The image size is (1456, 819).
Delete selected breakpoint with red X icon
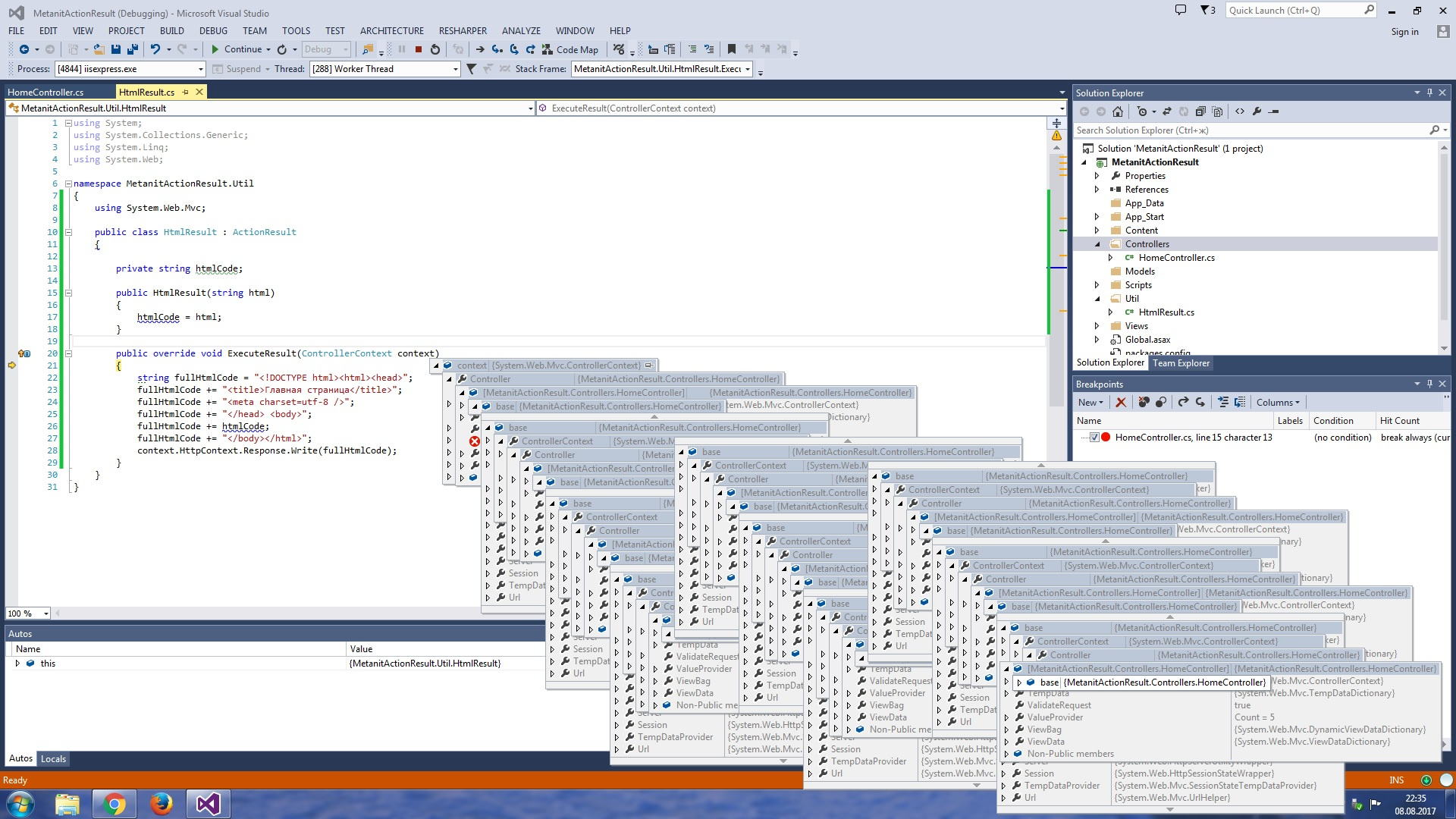click(x=1121, y=403)
